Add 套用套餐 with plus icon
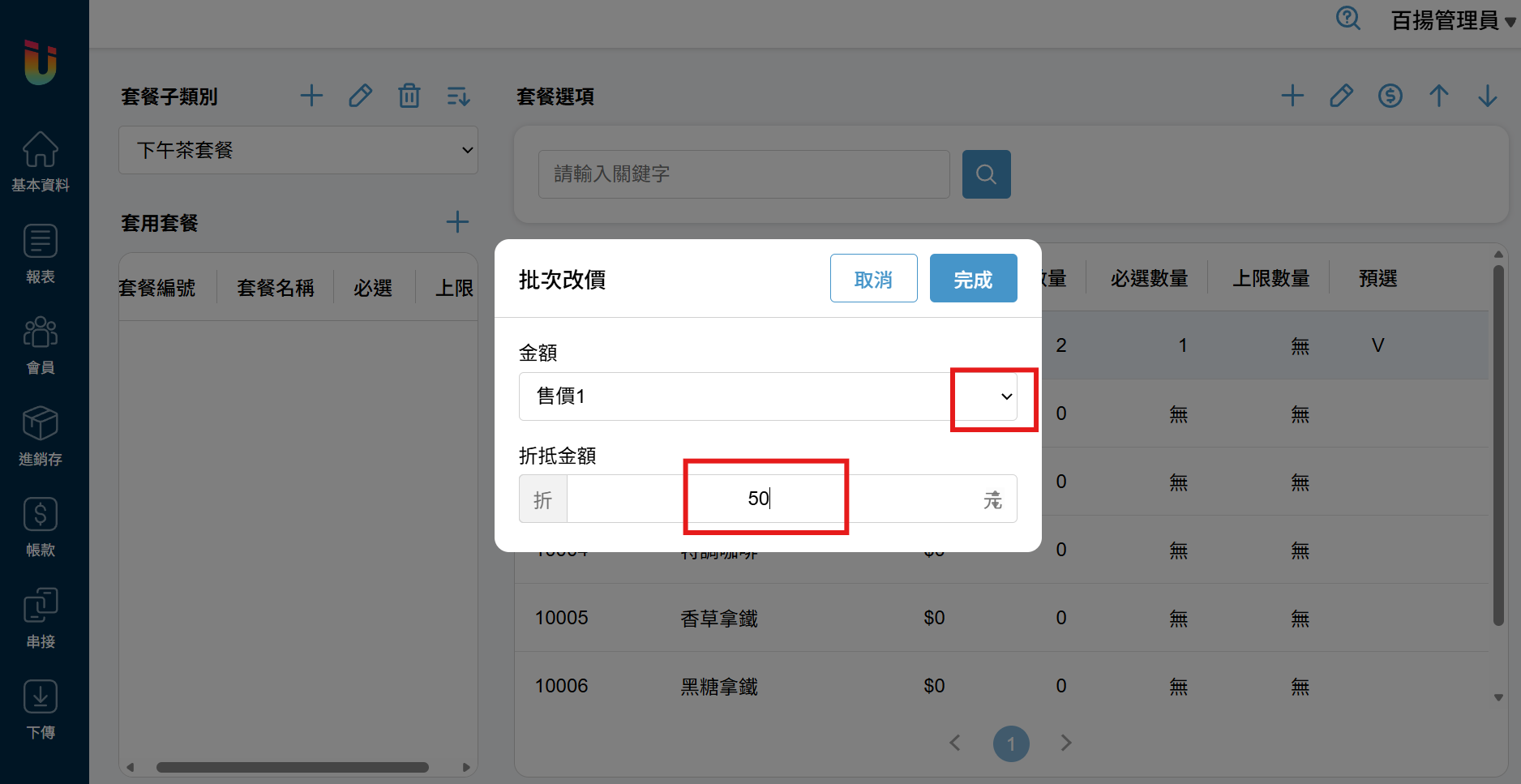The height and width of the screenshot is (784, 1521). click(457, 222)
